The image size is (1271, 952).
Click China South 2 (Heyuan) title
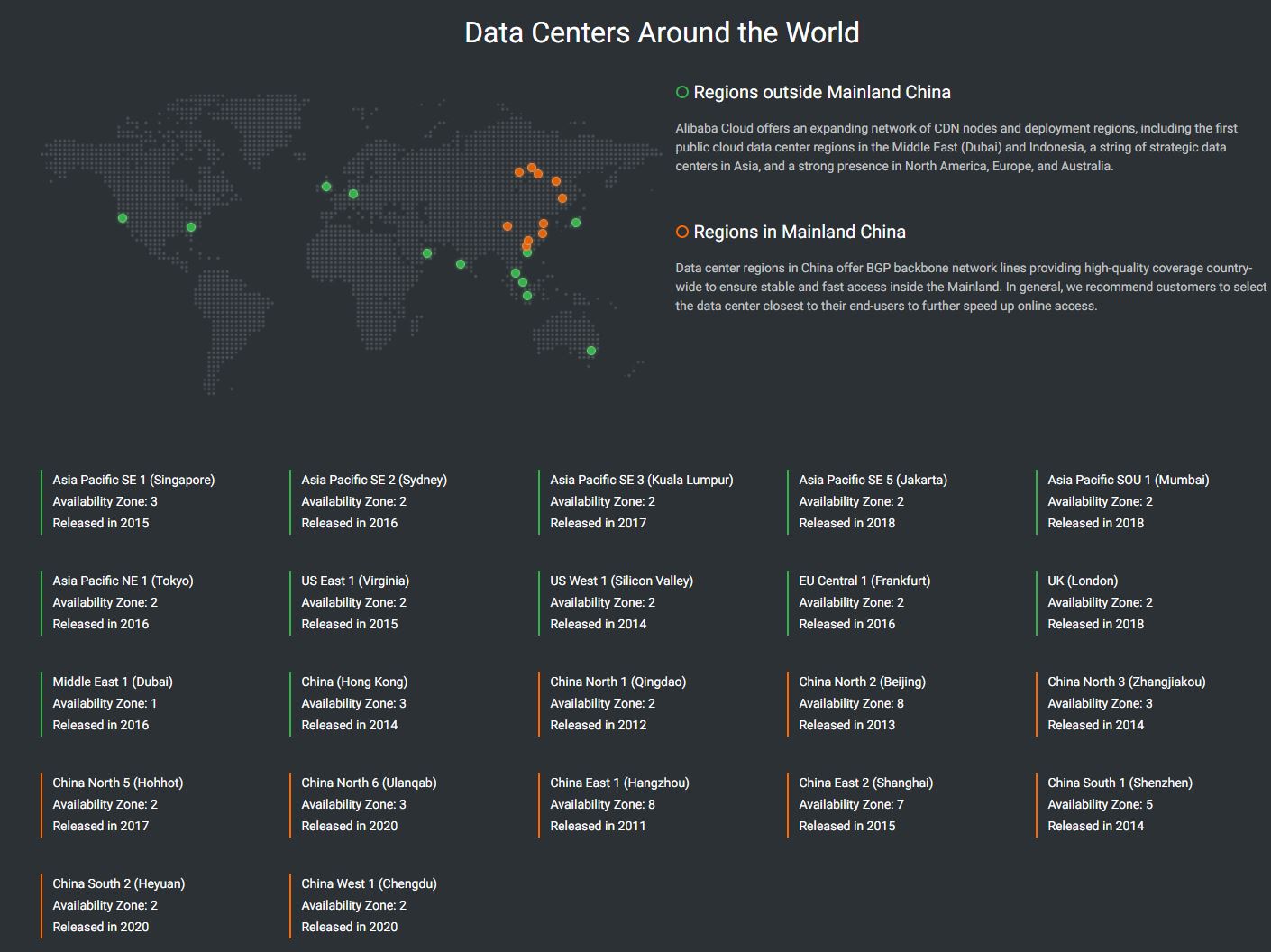119,883
